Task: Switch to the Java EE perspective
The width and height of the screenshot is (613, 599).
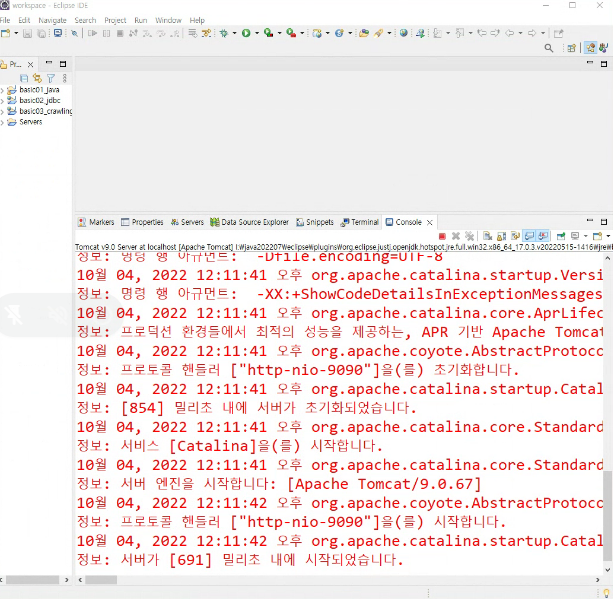Action: (591, 48)
